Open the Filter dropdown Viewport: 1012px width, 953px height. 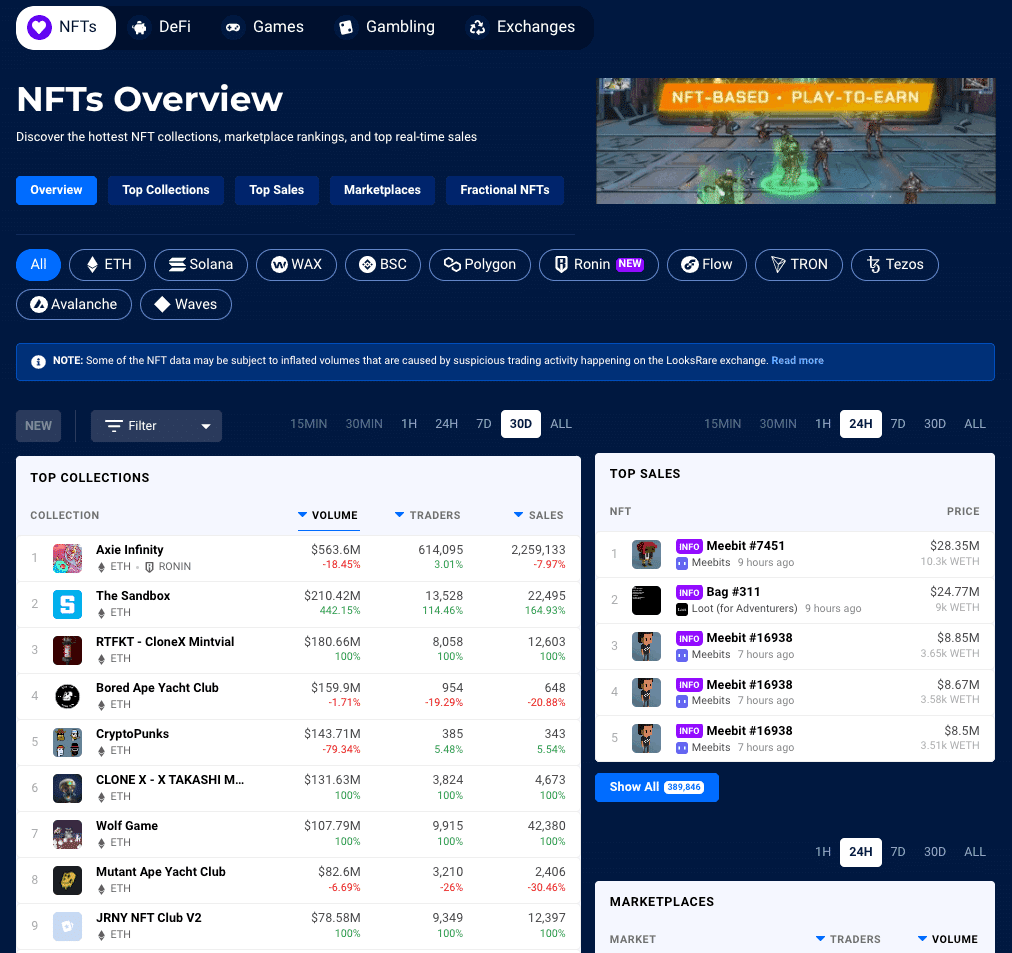[x=156, y=426]
